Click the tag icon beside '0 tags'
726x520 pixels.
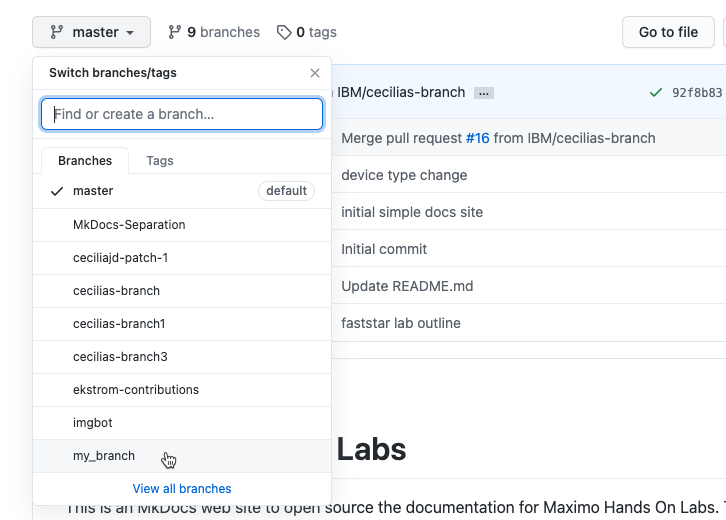(284, 32)
